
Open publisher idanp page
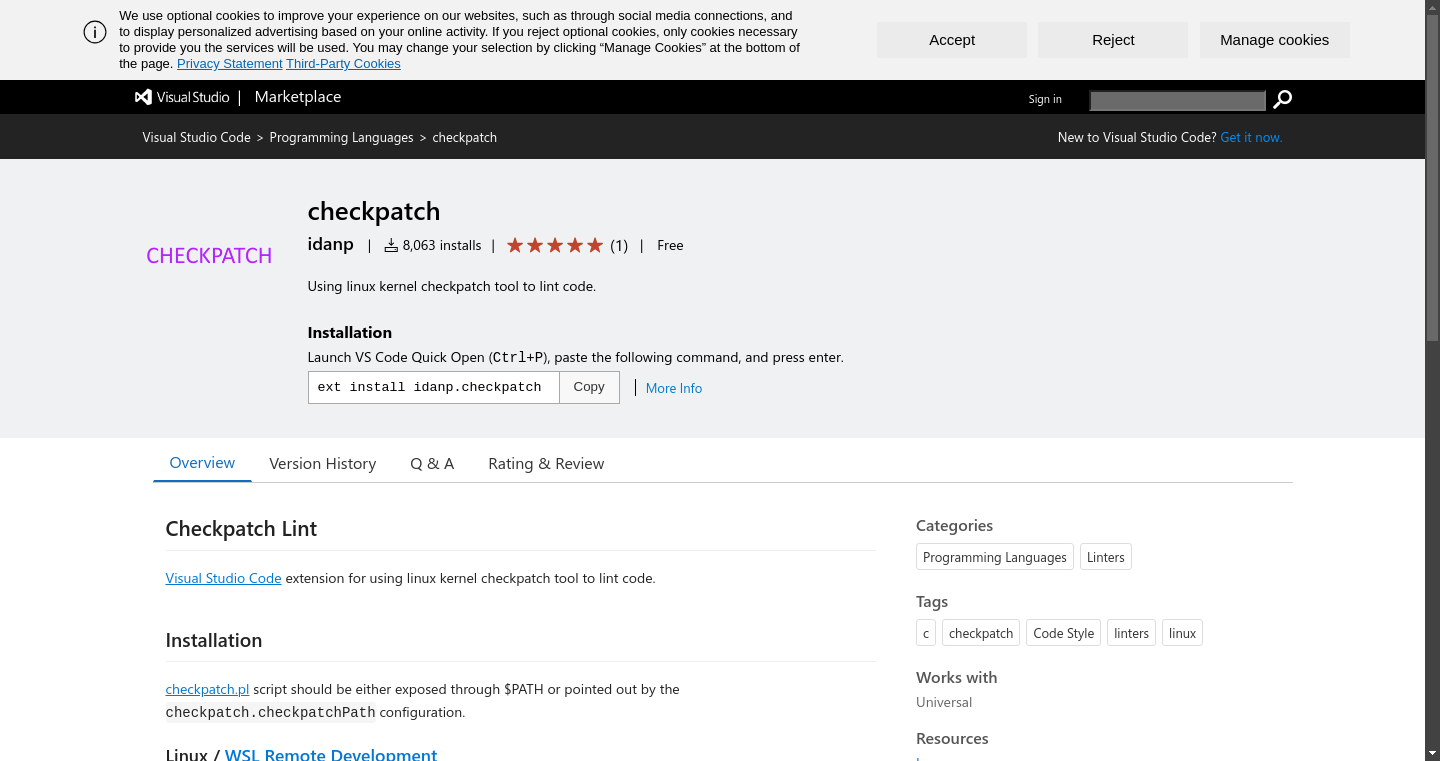click(x=331, y=244)
